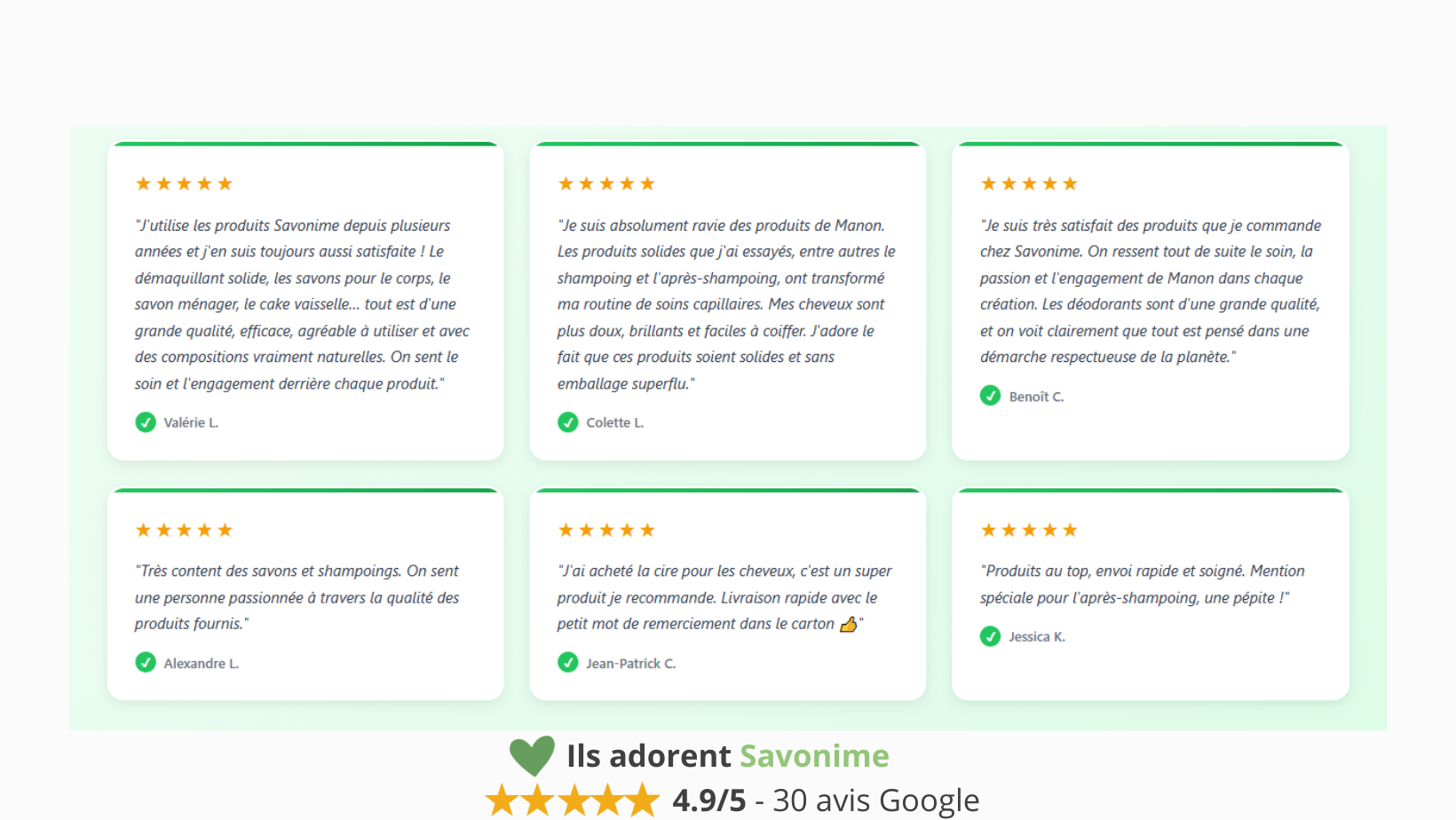Select reviewer name 'Jean-Patrick C.'
The height and width of the screenshot is (820, 1456).
[630, 663]
